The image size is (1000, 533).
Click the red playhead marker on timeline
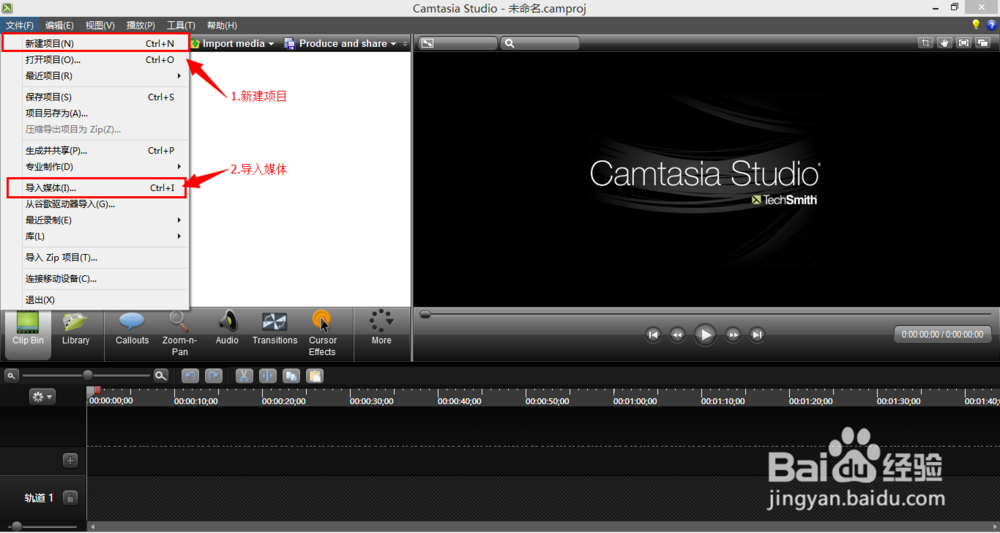pyautogui.click(x=97, y=391)
